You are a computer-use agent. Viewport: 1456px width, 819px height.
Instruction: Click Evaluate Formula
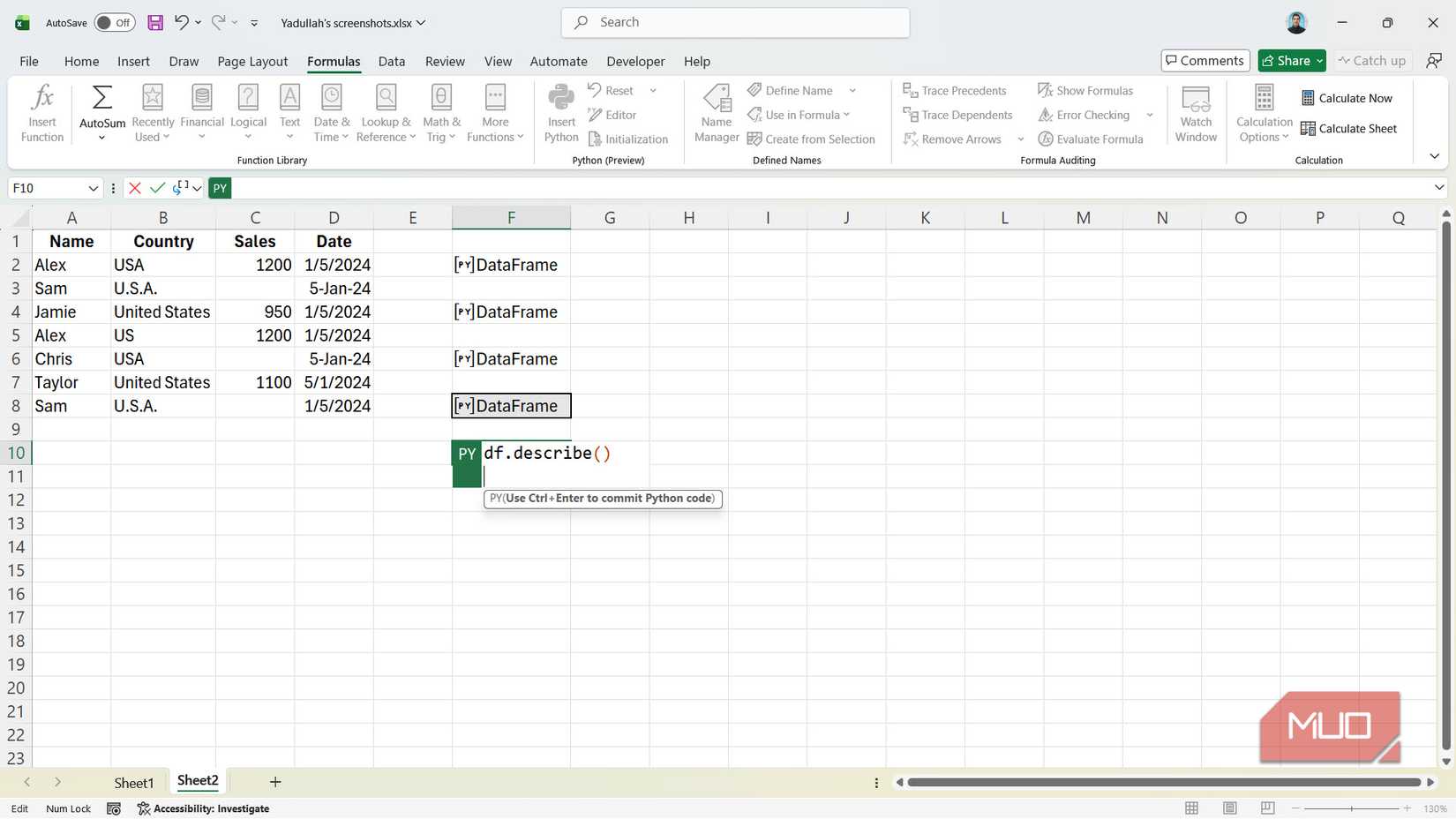[x=1091, y=139]
